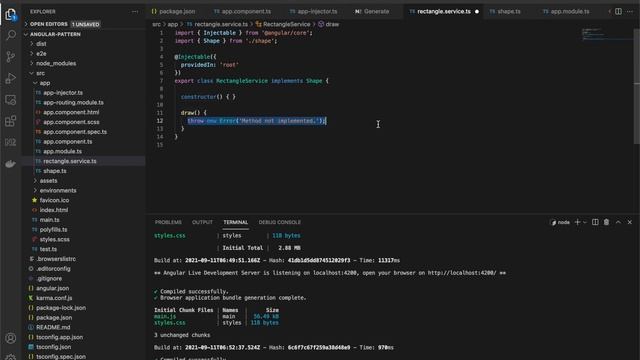Open polyfills.ts in the file tree

click(53, 229)
